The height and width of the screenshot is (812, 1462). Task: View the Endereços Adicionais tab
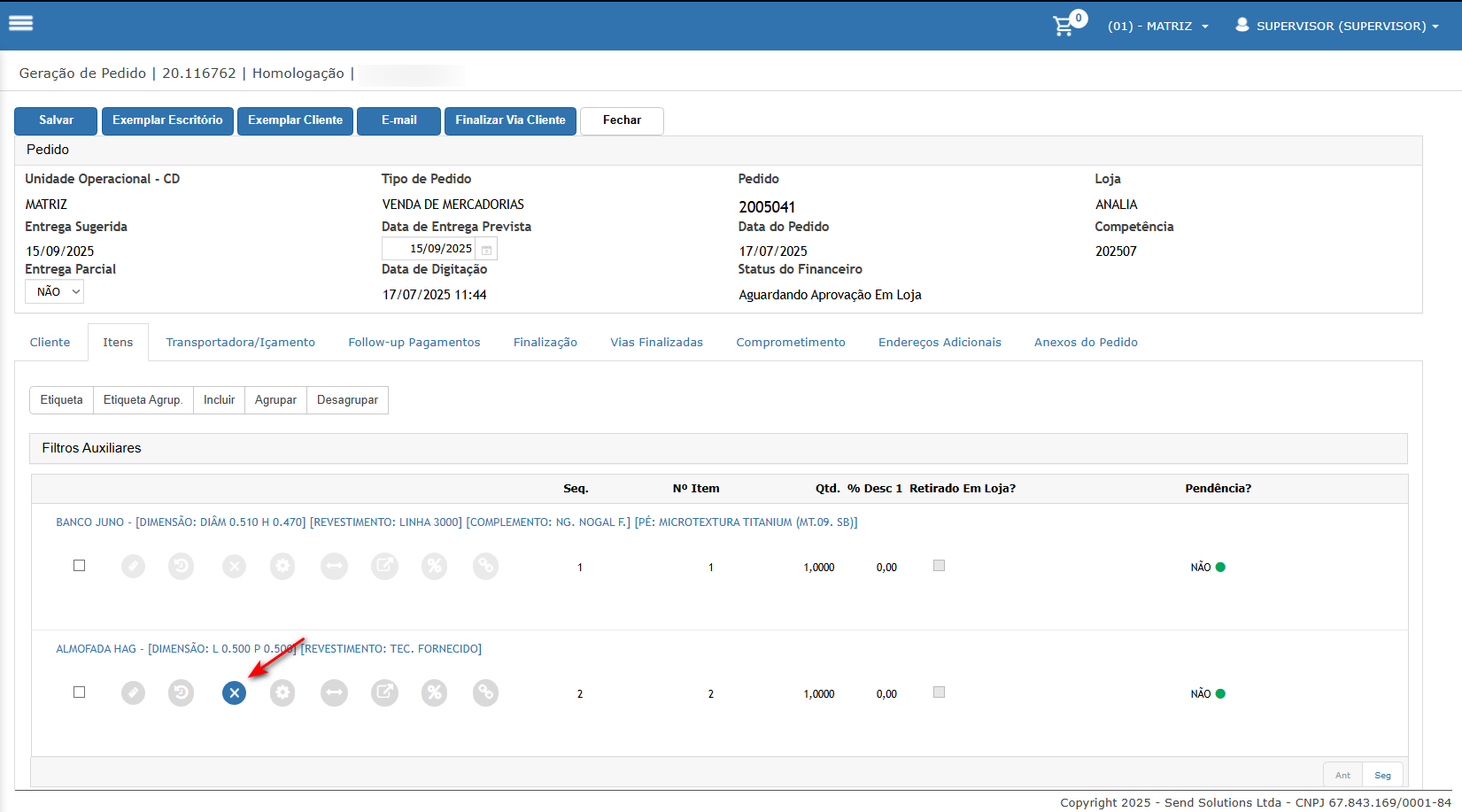click(940, 343)
